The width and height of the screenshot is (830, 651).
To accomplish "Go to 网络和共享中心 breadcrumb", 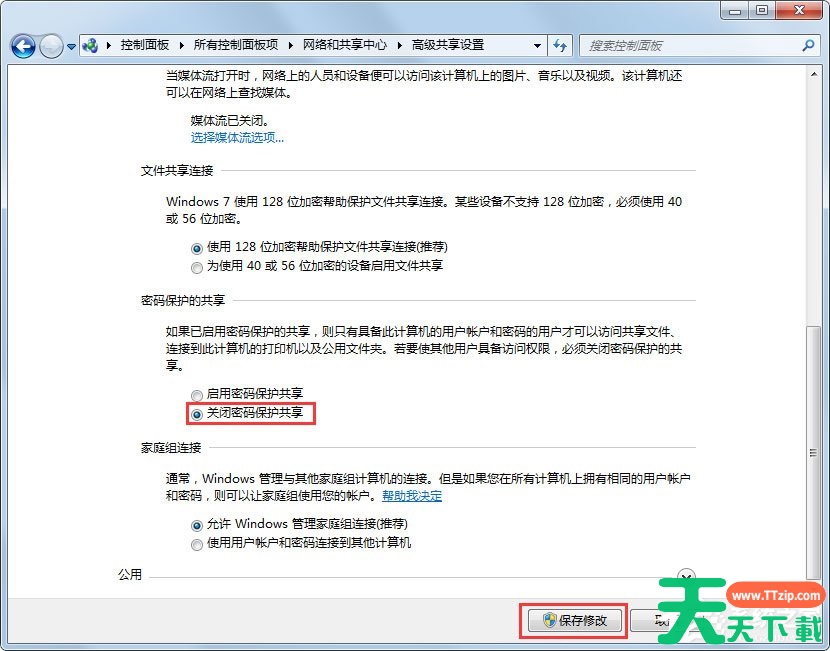I will [x=346, y=46].
